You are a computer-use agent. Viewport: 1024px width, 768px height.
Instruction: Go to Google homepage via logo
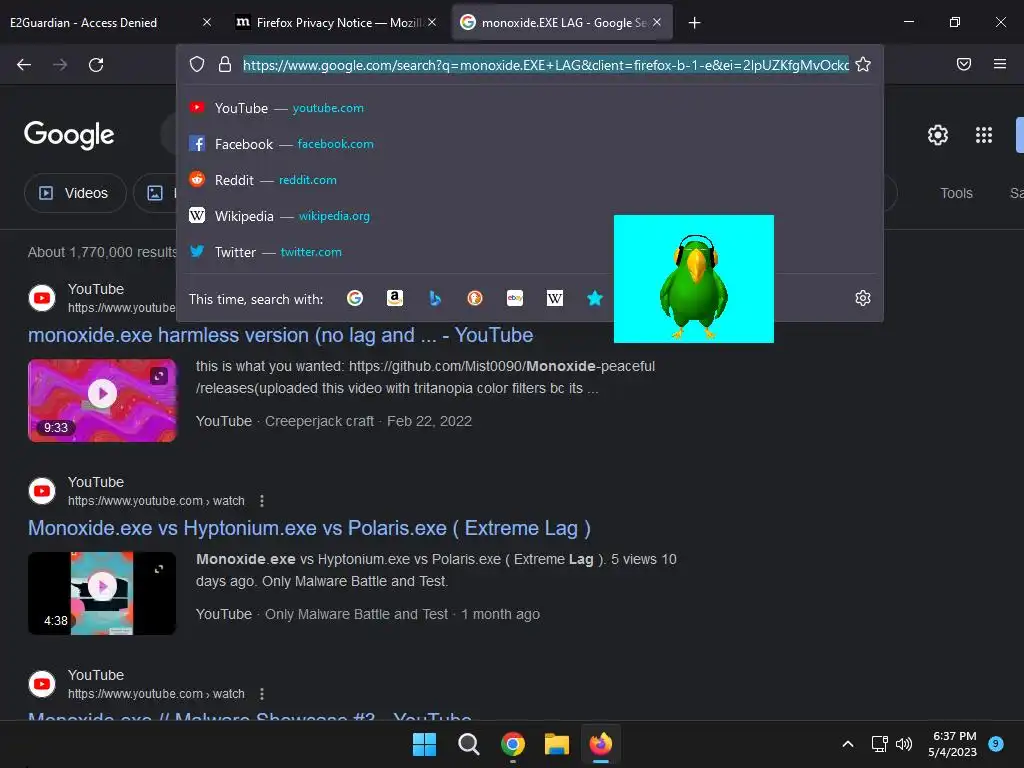coord(69,135)
